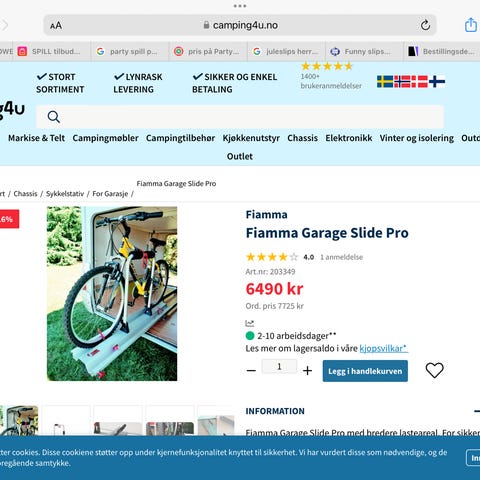
Task: Open the Elektronikk menu category
Action: click(349, 138)
